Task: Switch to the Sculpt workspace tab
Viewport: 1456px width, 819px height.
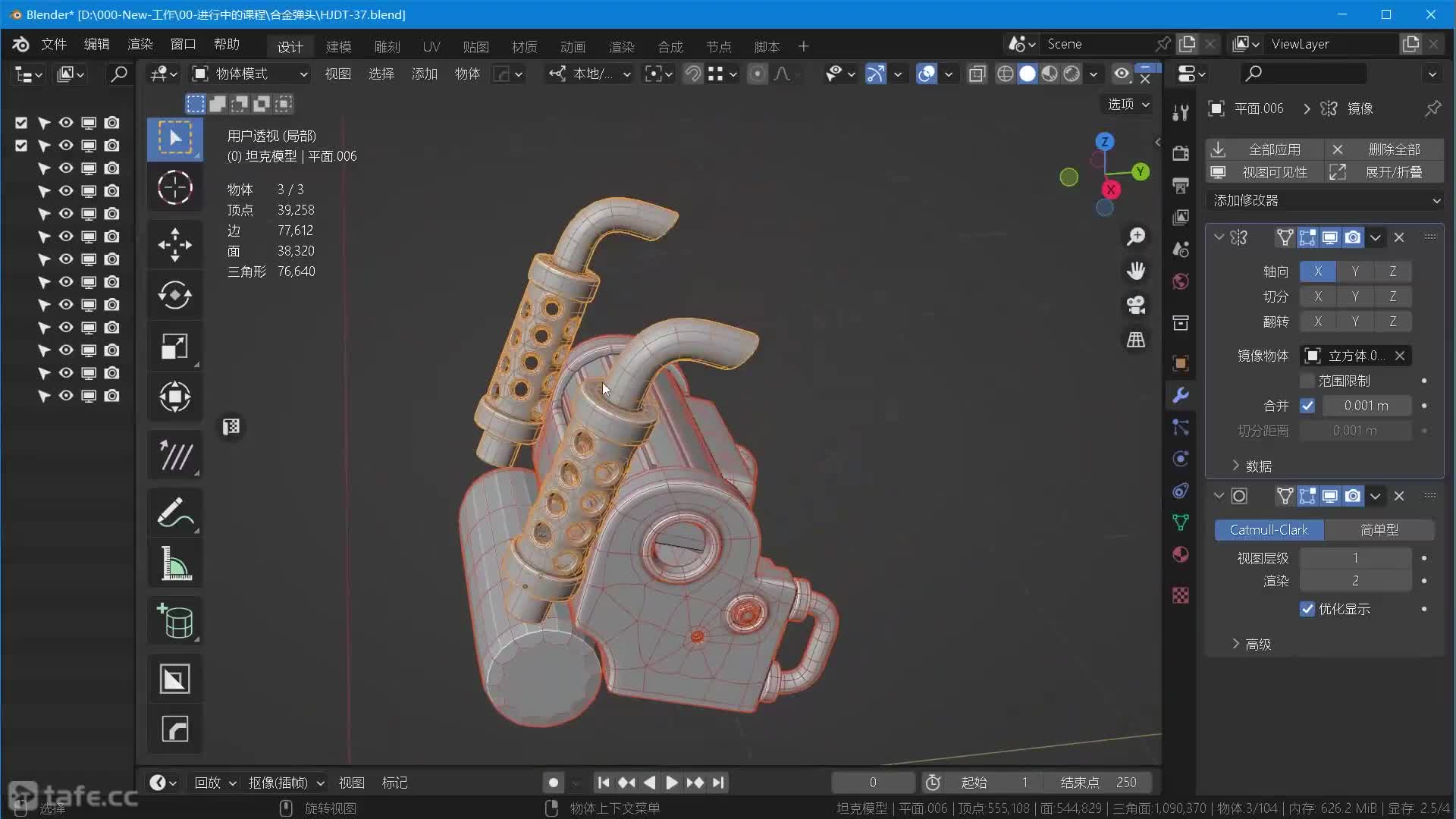Action: point(387,46)
